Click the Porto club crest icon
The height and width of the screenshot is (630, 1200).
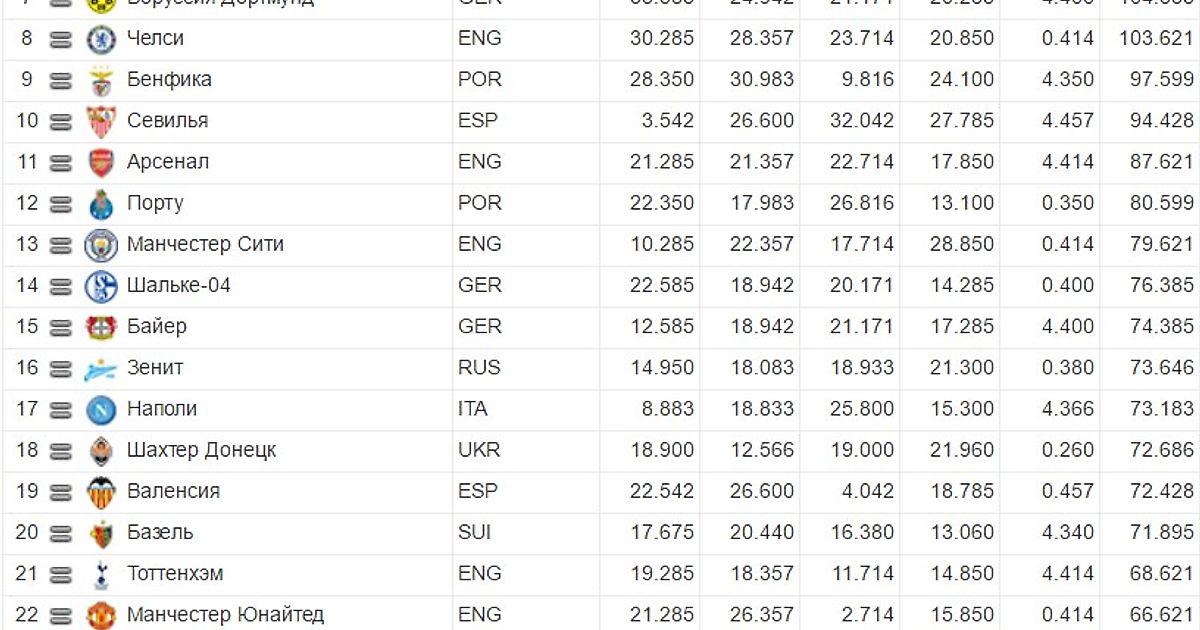pyautogui.click(x=101, y=203)
